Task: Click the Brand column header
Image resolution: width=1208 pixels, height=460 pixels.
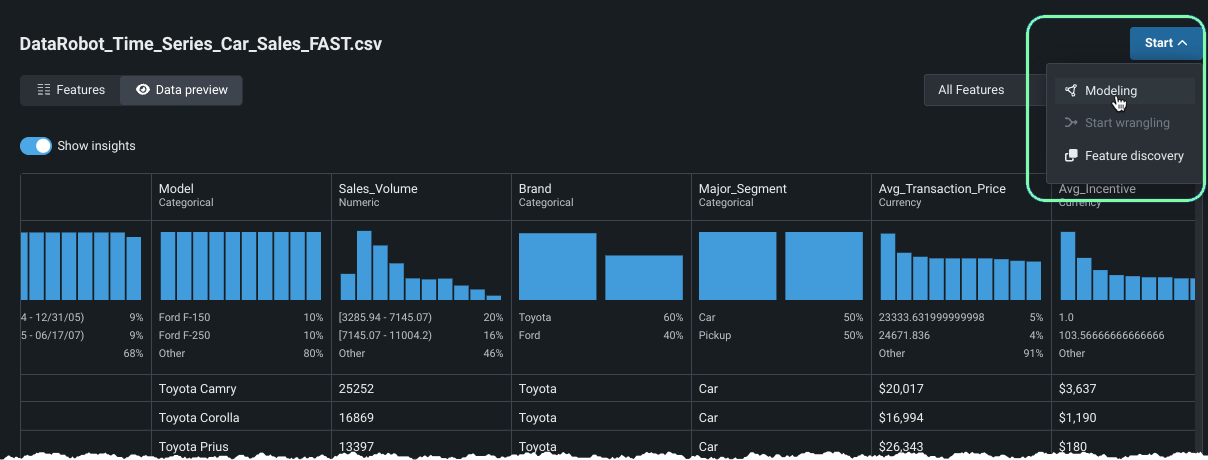Action: point(535,189)
